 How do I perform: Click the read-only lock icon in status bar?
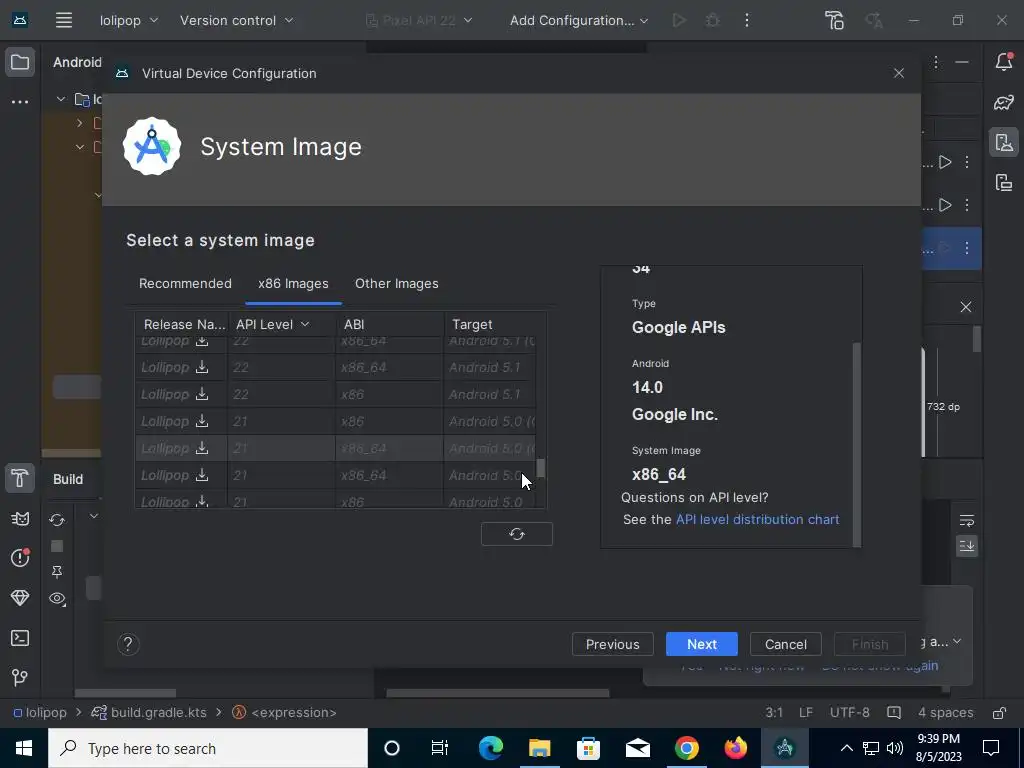tap(999, 712)
